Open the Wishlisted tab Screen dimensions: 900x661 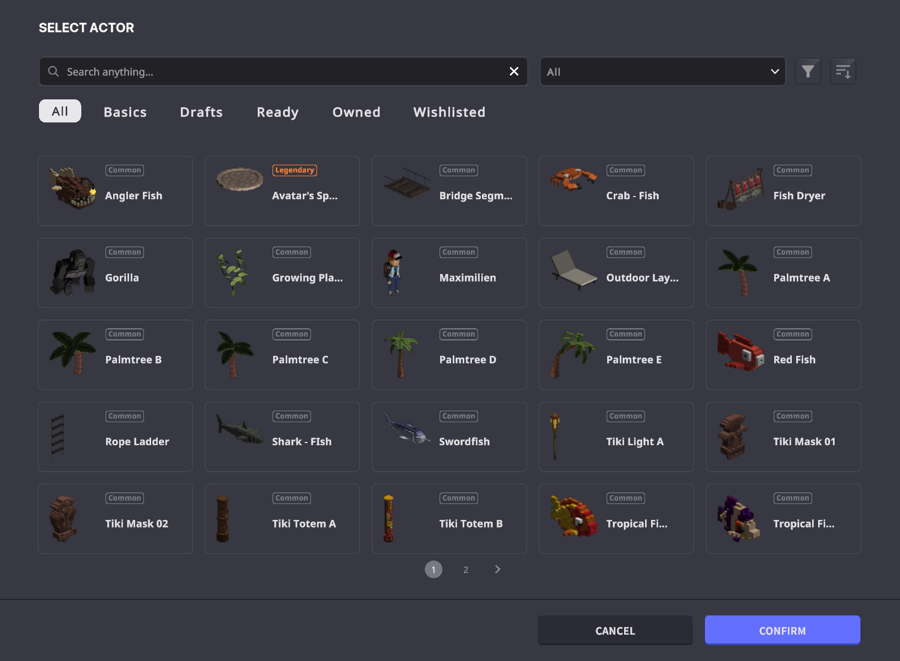449,112
